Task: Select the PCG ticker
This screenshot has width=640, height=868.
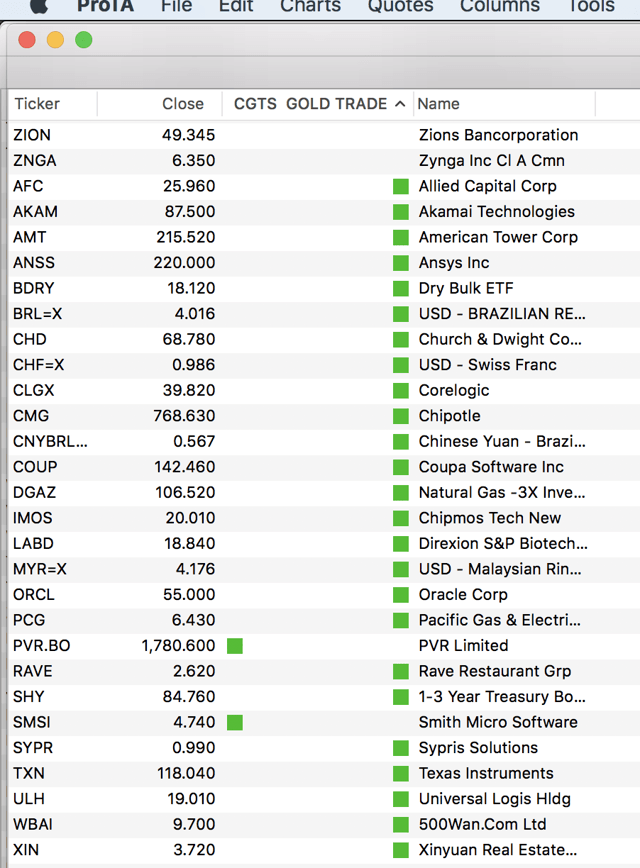Action: [29, 620]
